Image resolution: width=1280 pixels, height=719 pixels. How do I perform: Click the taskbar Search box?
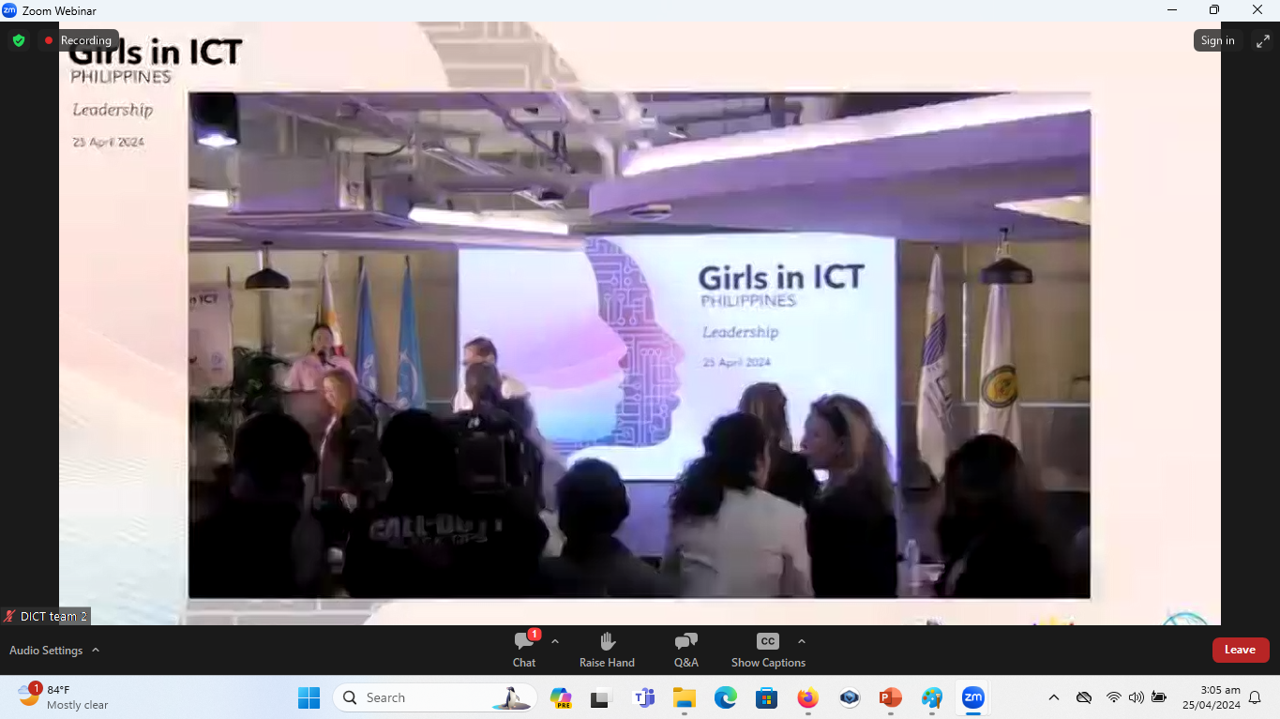(x=435, y=697)
